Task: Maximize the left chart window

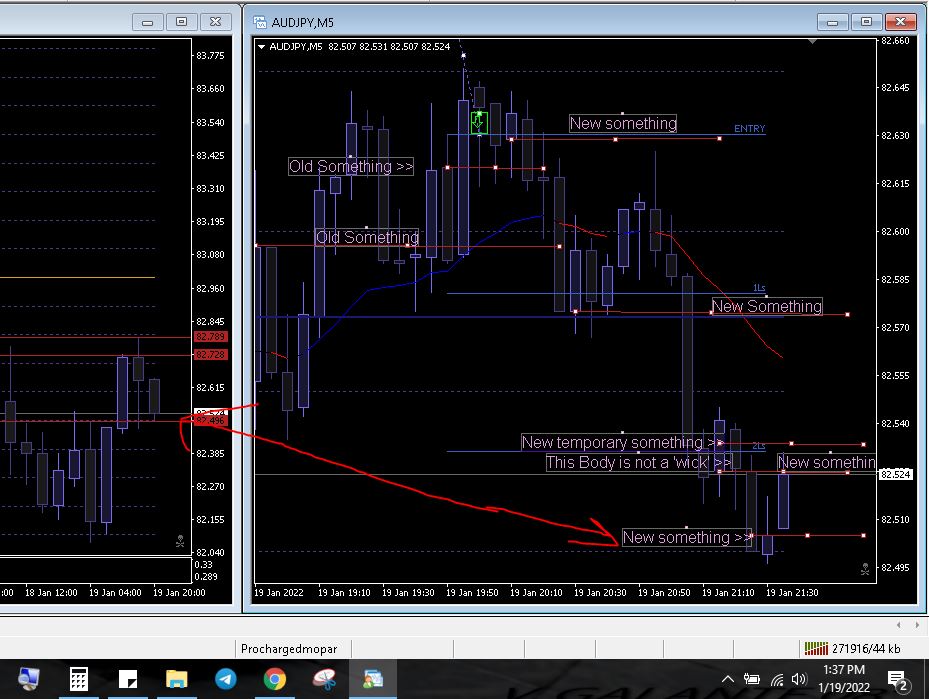Action: click(181, 22)
